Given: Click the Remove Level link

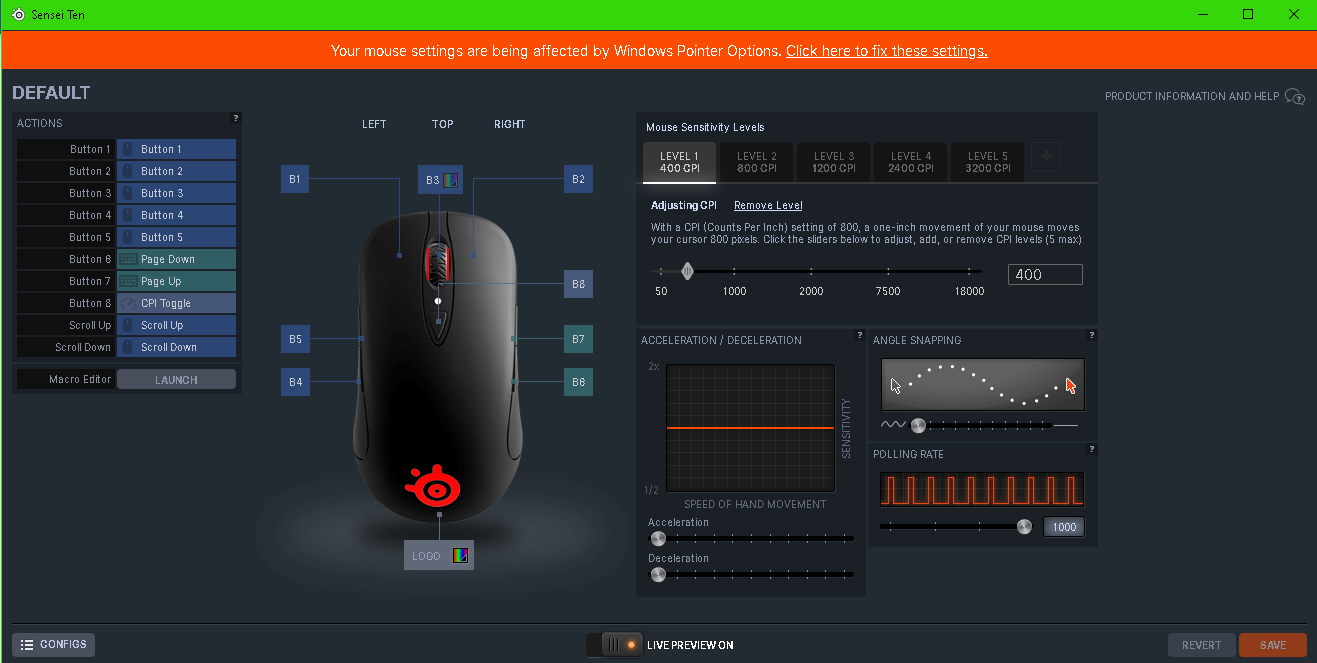Looking at the screenshot, I should point(768,205).
